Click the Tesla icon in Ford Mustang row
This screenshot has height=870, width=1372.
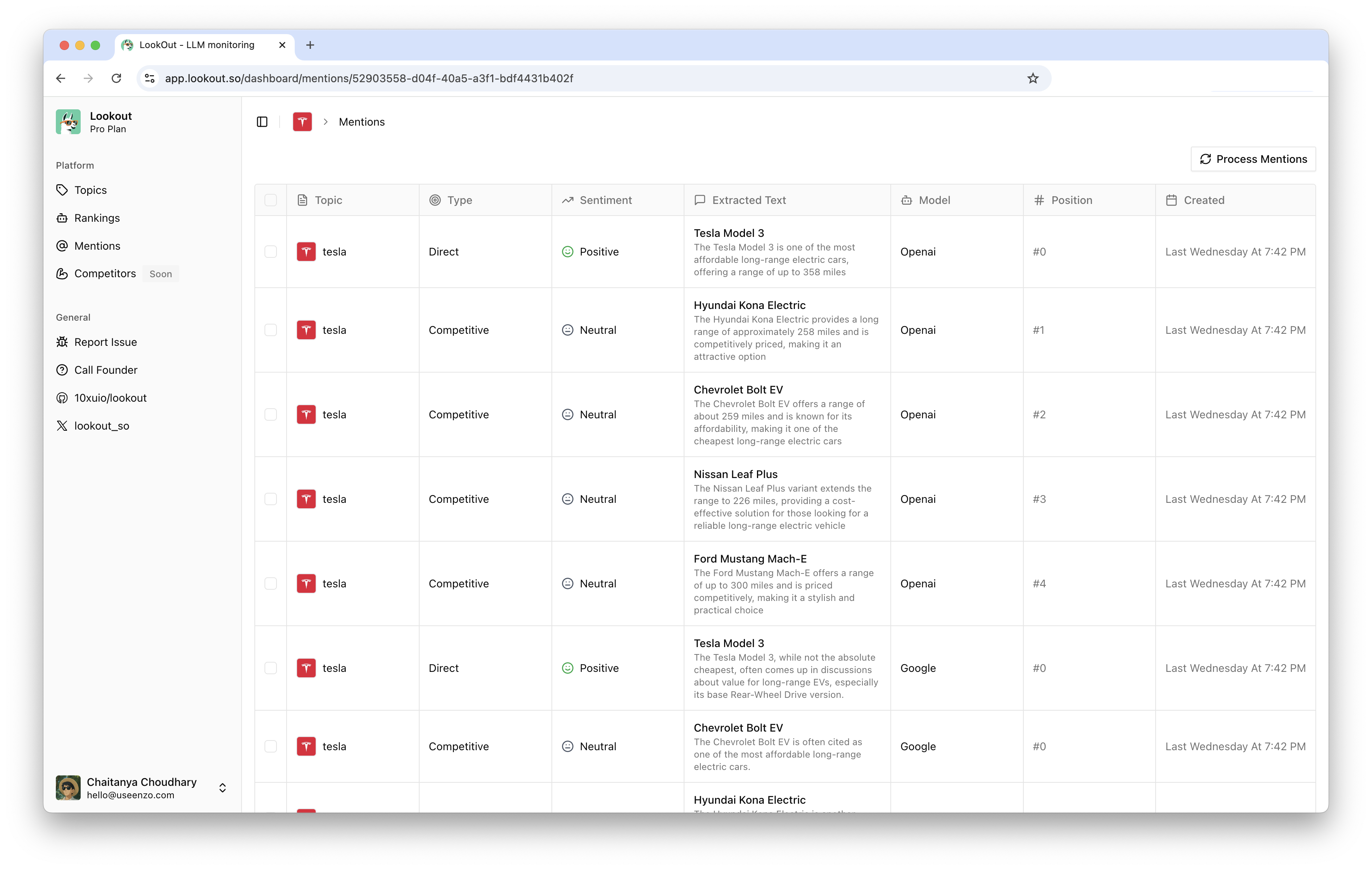click(306, 584)
